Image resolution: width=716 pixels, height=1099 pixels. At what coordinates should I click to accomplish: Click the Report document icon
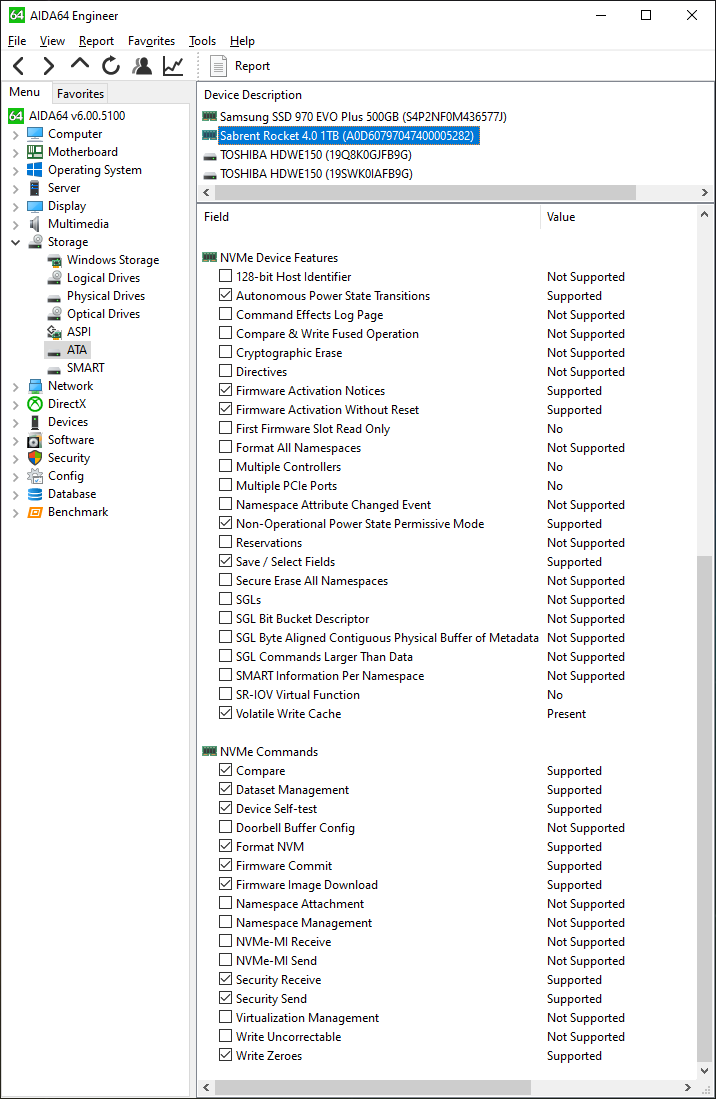(219, 66)
